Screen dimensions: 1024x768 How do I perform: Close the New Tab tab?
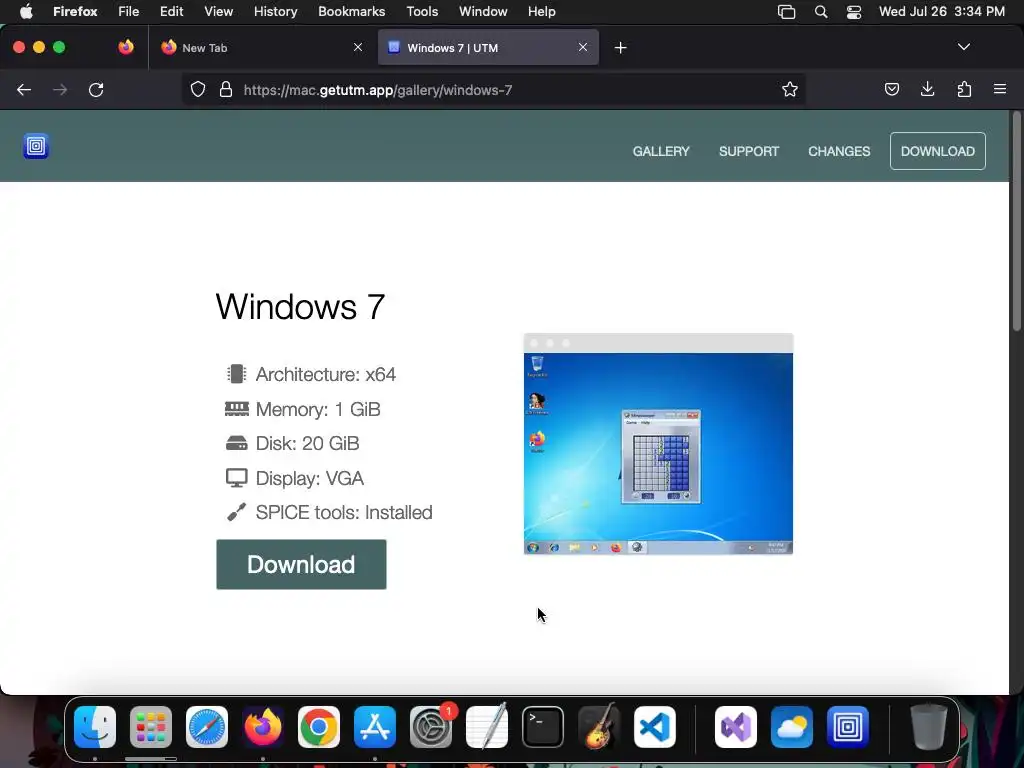358,47
